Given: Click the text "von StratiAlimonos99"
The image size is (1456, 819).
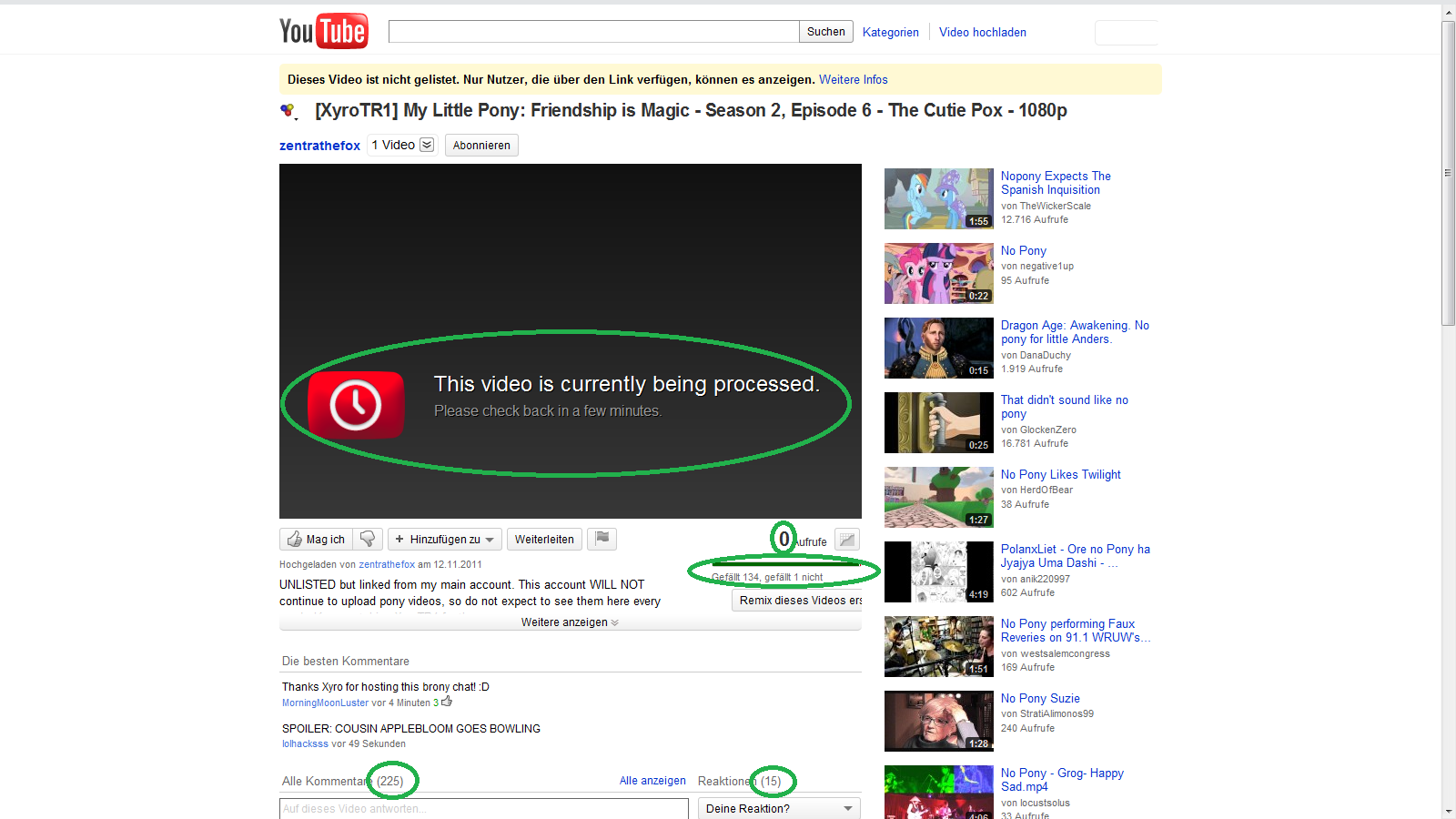Looking at the screenshot, I should [x=1047, y=713].
